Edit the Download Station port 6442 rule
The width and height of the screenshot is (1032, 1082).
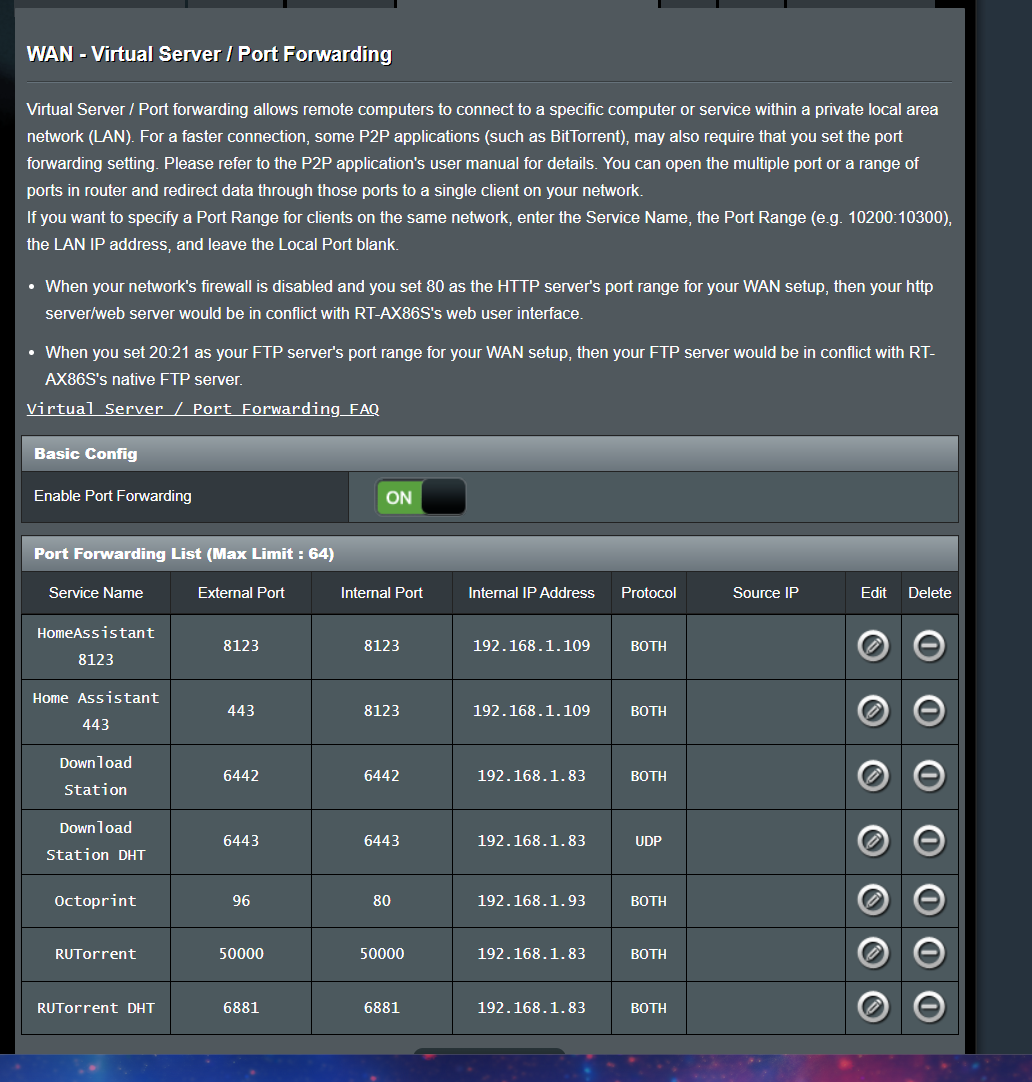point(873,776)
